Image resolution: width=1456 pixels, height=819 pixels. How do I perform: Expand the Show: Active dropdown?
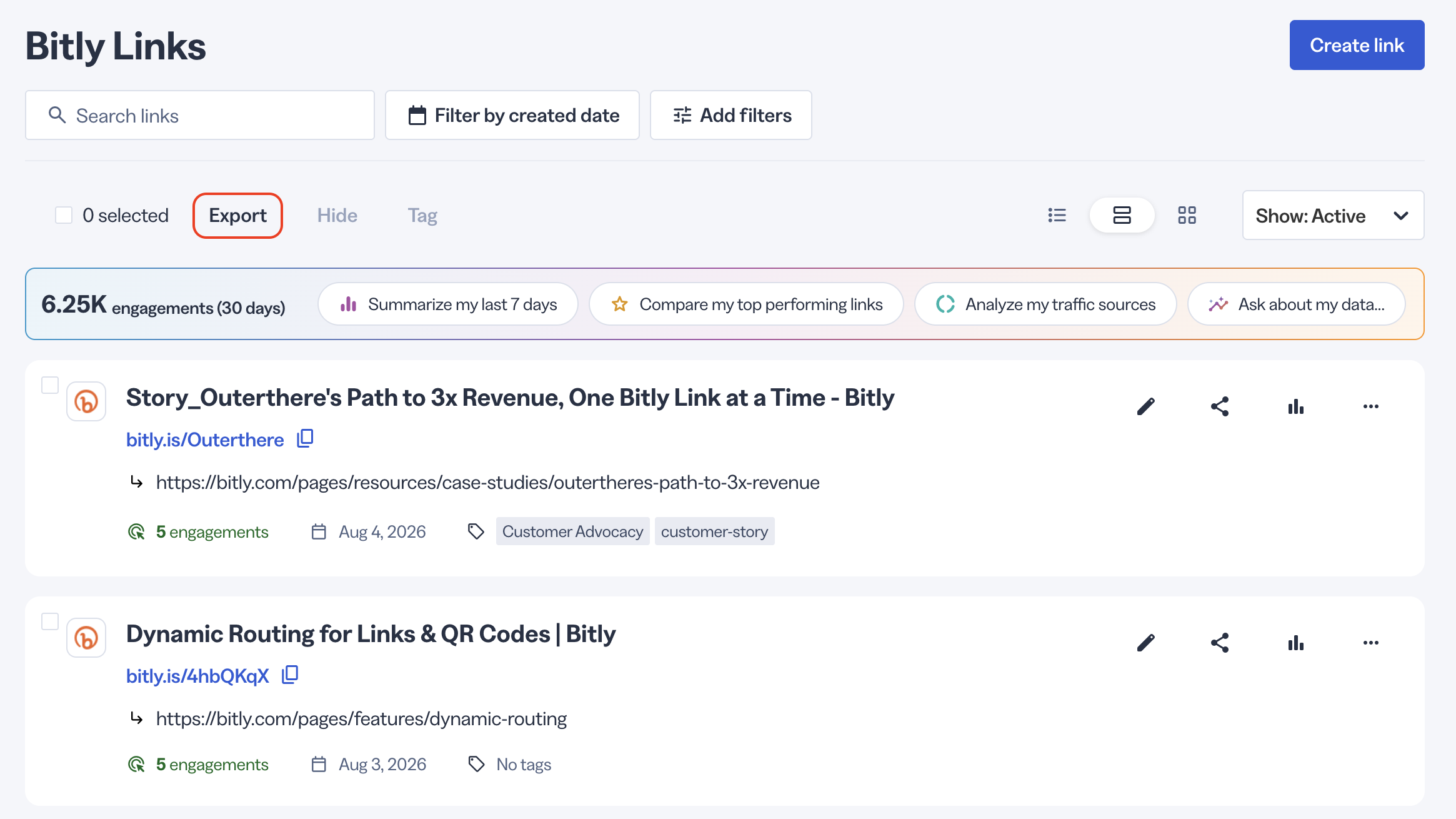pyautogui.click(x=1333, y=215)
